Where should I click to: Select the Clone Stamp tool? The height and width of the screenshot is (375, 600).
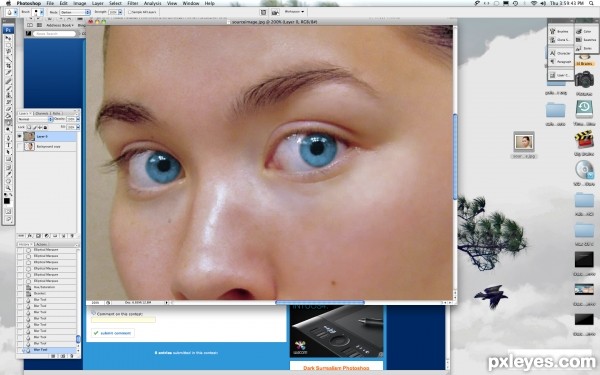(8, 96)
